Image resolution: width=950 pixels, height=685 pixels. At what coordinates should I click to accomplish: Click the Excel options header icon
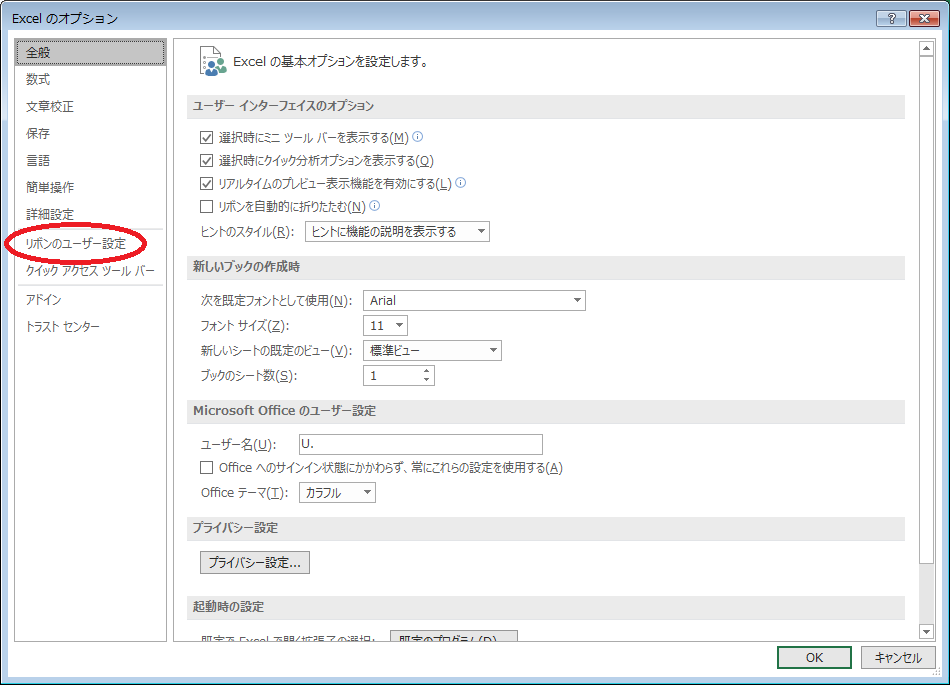pos(212,61)
